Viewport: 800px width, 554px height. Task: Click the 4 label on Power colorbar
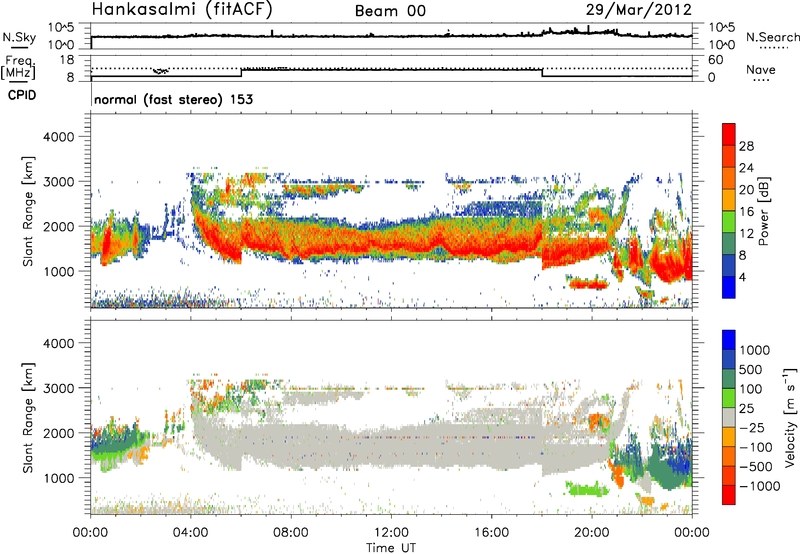(743, 277)
